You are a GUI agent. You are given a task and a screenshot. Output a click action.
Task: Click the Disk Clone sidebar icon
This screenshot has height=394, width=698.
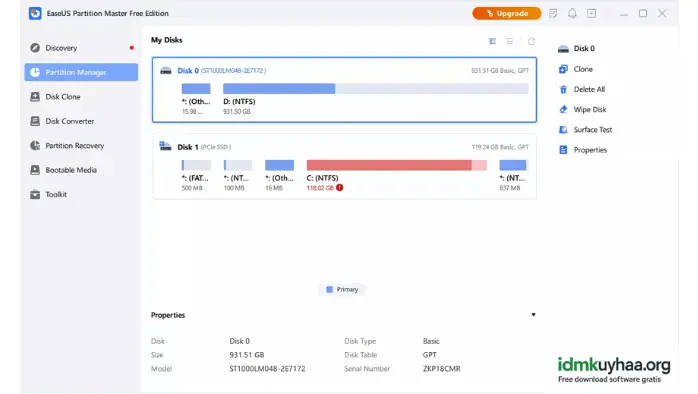[35, 97]
